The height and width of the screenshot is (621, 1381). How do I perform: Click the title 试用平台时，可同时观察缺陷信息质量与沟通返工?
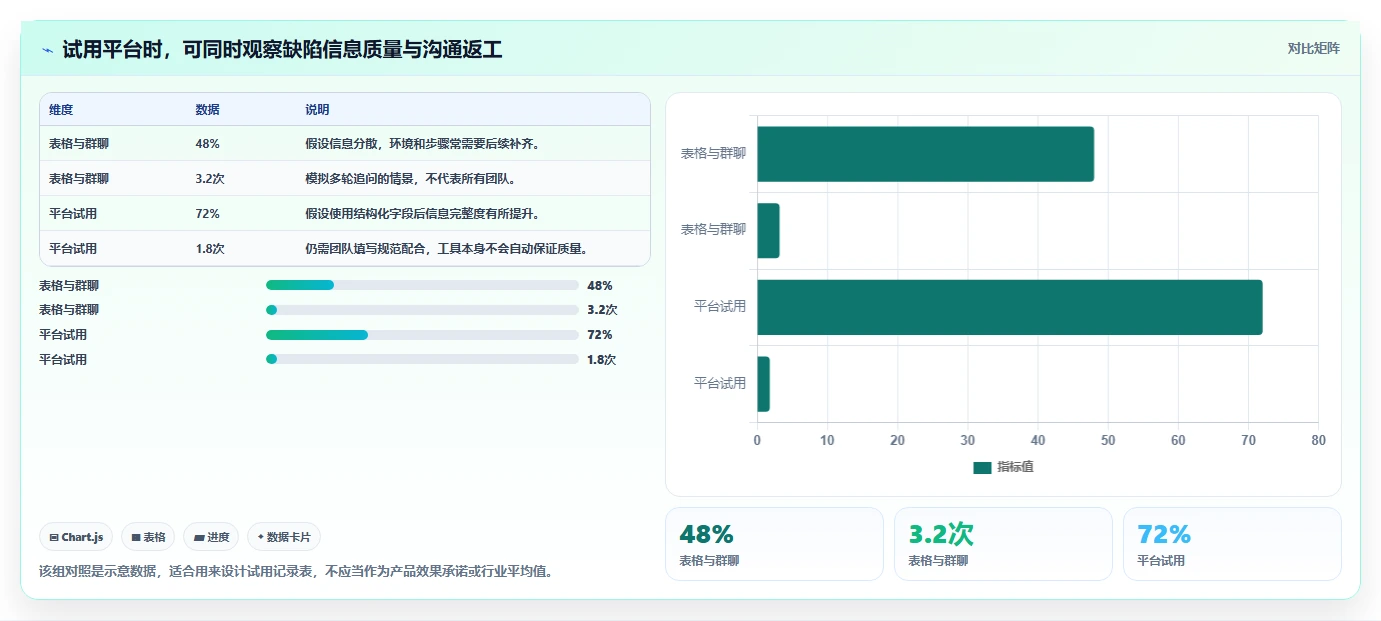282,50
